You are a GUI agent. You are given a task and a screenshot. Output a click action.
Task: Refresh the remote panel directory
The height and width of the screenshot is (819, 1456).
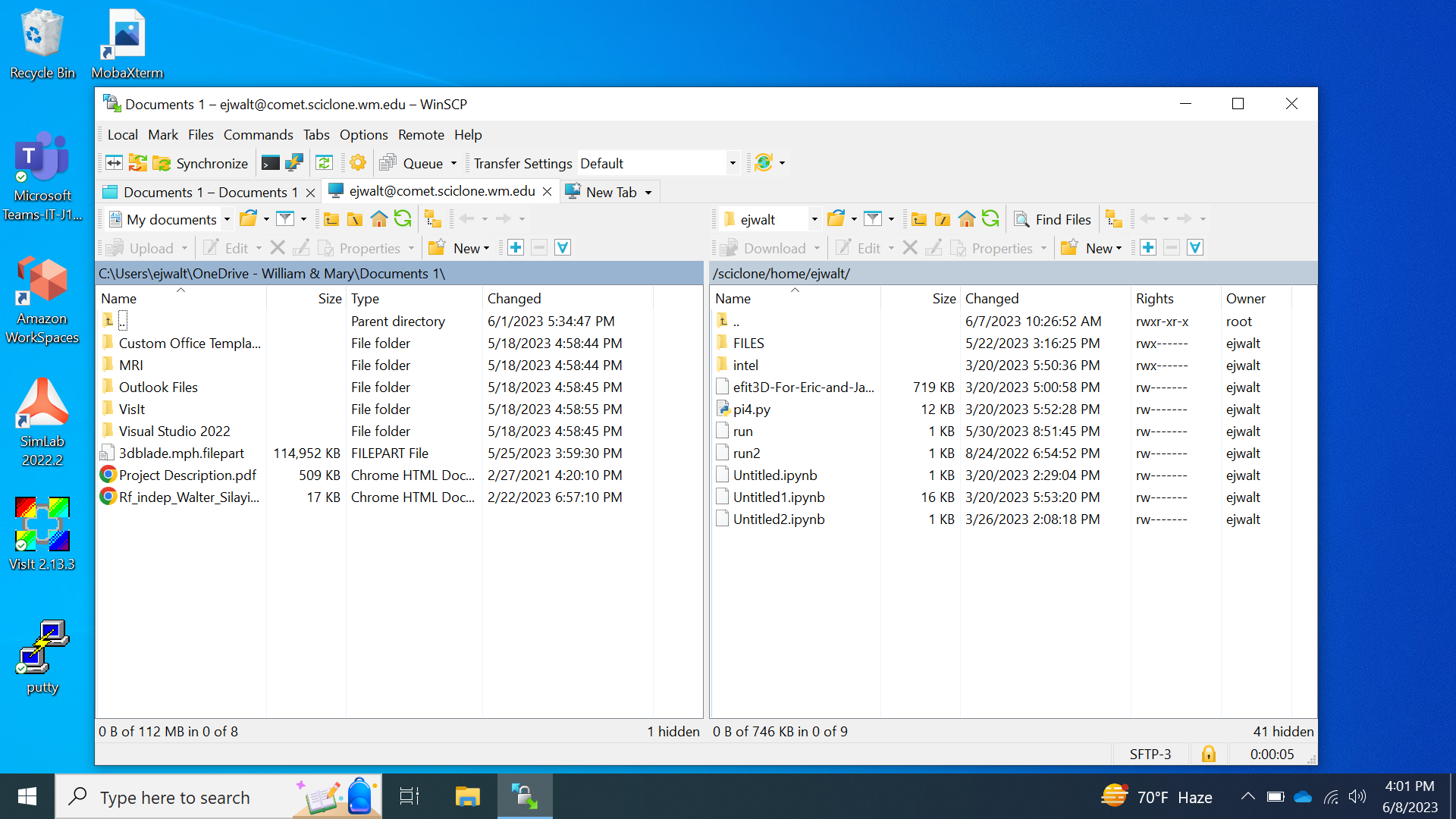(990, 219)
